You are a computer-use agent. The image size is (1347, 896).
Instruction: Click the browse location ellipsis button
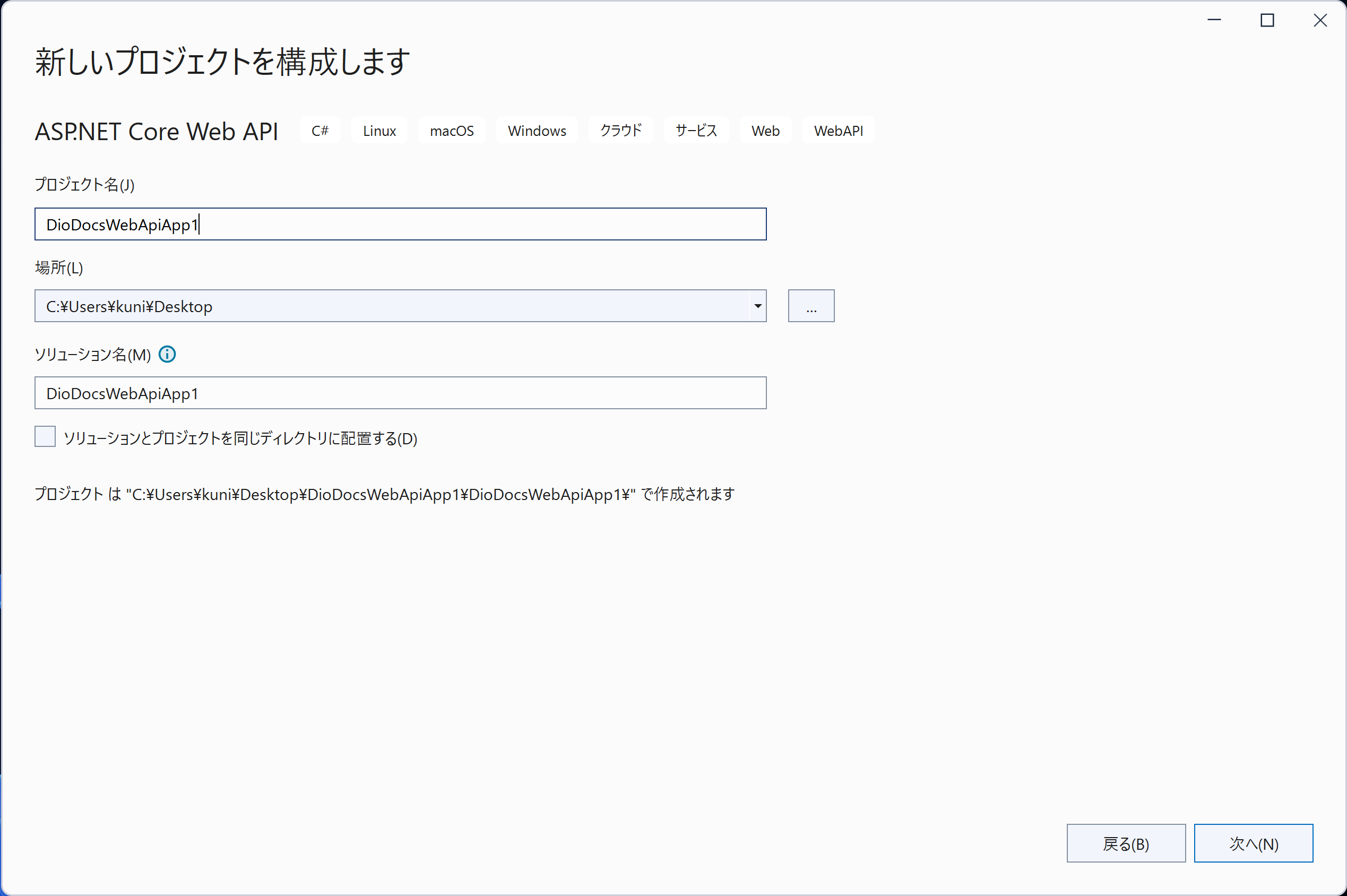(811, 306)
